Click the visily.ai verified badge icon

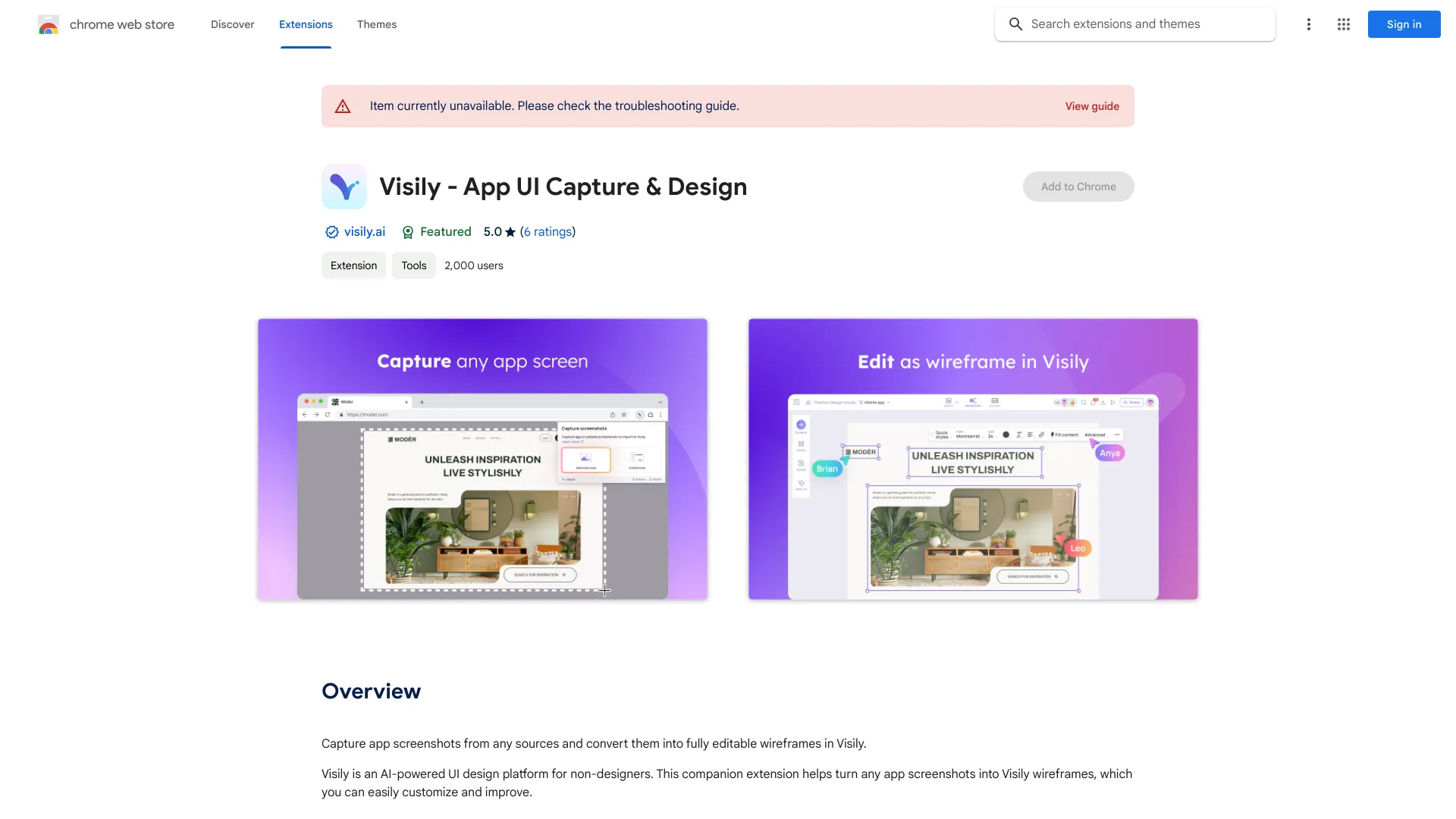pos(331,232)
